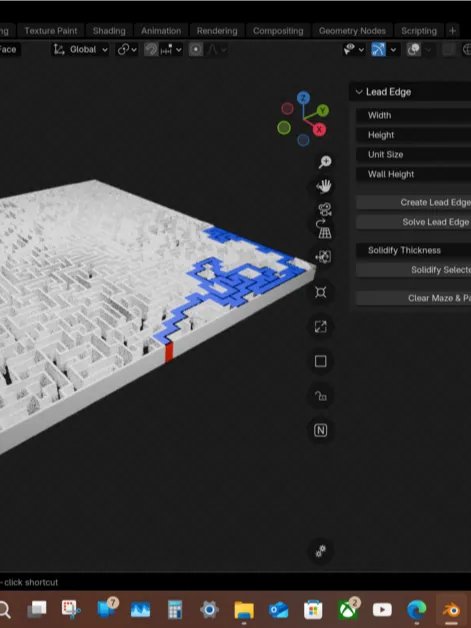This screenshot has width=471, height=628.
Task: Open Calculator from the taskbar
Action: [x=175, y=610]
